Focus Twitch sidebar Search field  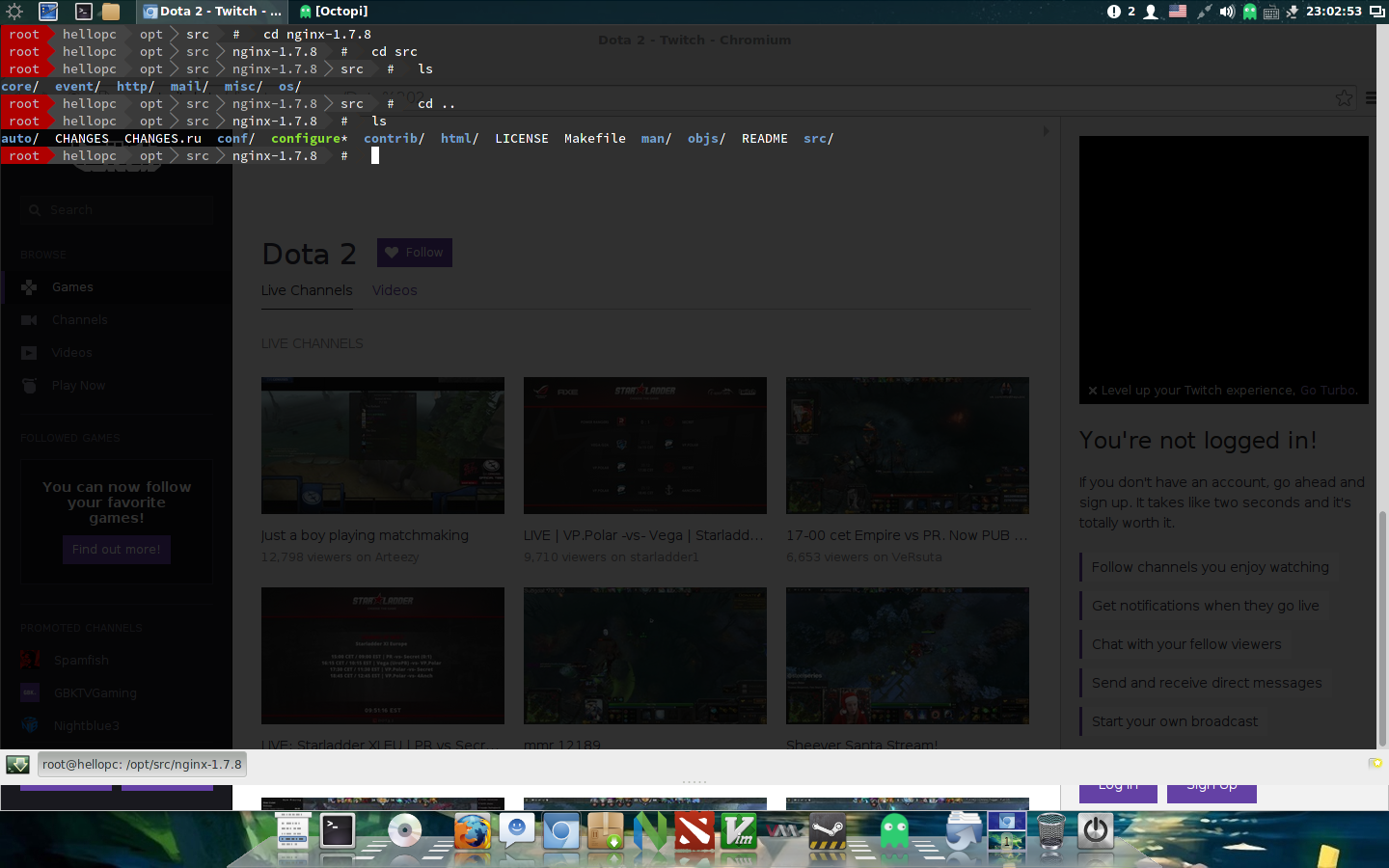coord(117,209)
